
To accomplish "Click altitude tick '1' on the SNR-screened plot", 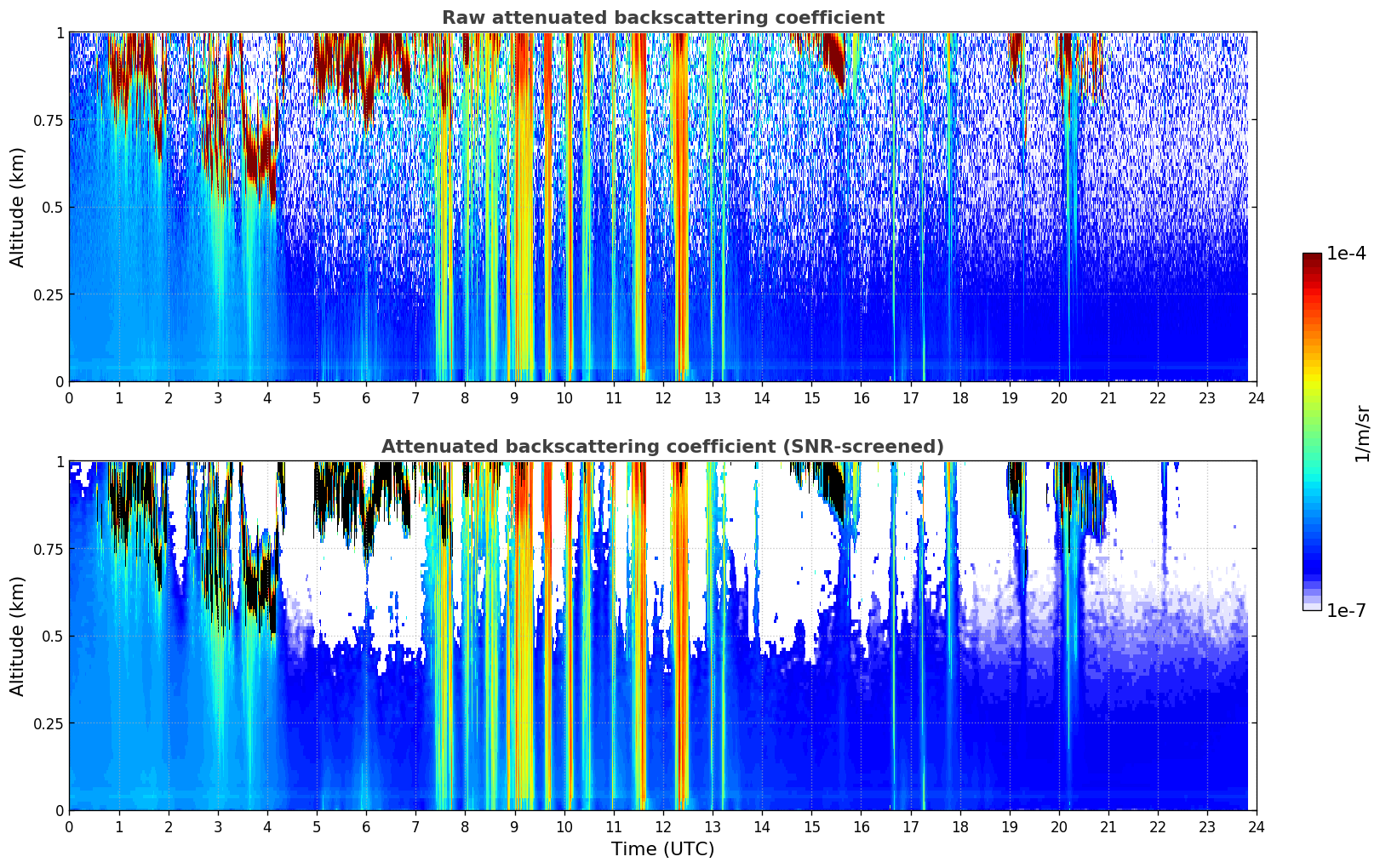I will (x=59, y=462).
